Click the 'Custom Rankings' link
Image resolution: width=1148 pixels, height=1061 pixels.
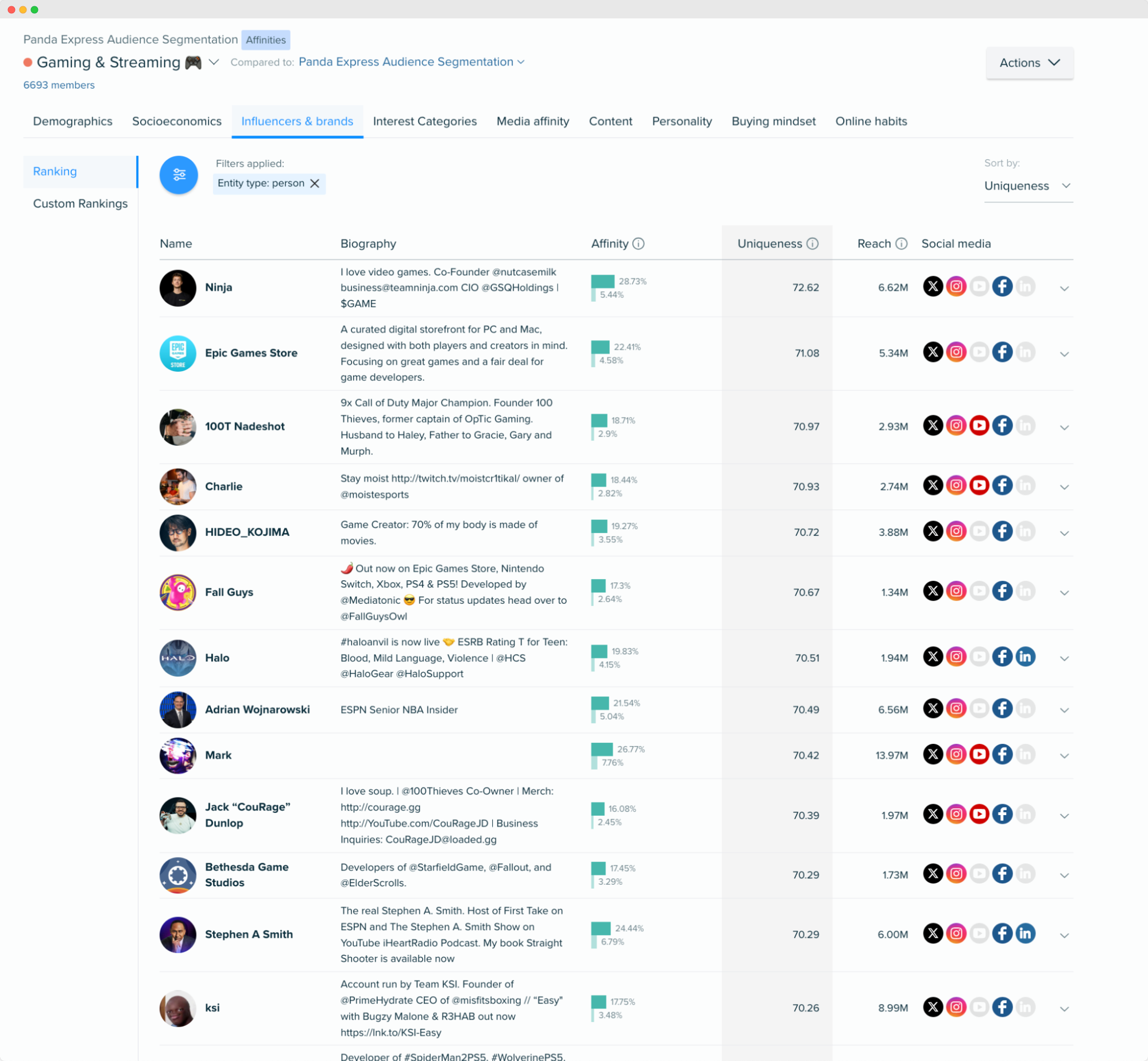click(80, 204)
